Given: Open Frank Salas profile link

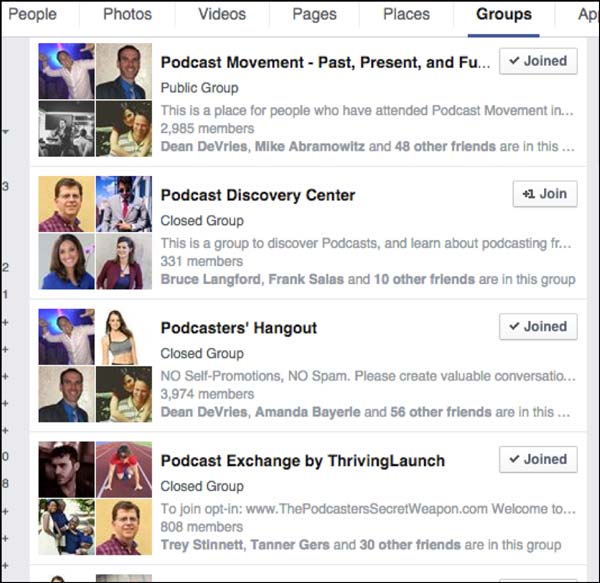Looking at the screenshot, I should click(x=306, y=279).
